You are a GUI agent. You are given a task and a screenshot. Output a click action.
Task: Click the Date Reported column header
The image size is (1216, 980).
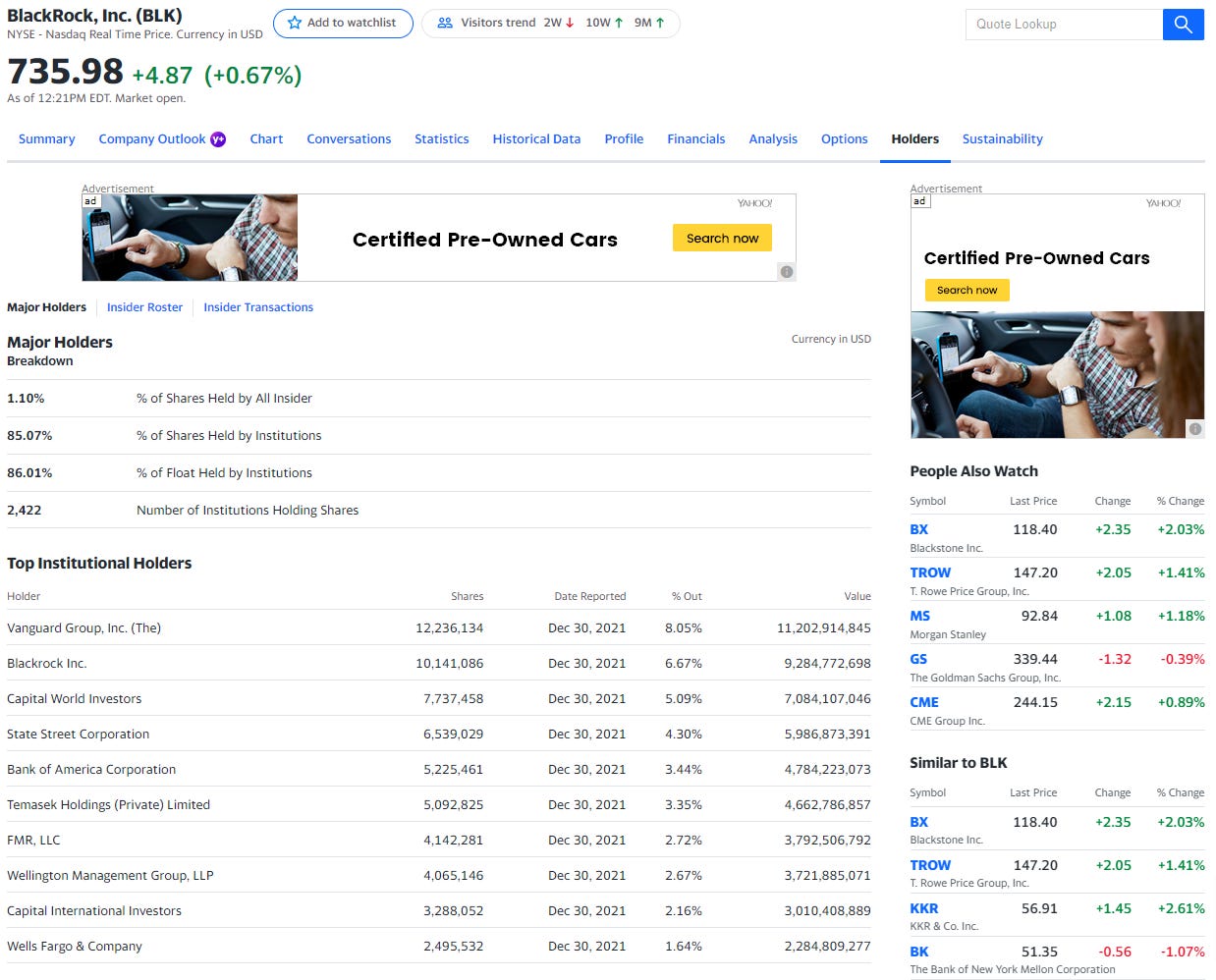pos(589,596)
